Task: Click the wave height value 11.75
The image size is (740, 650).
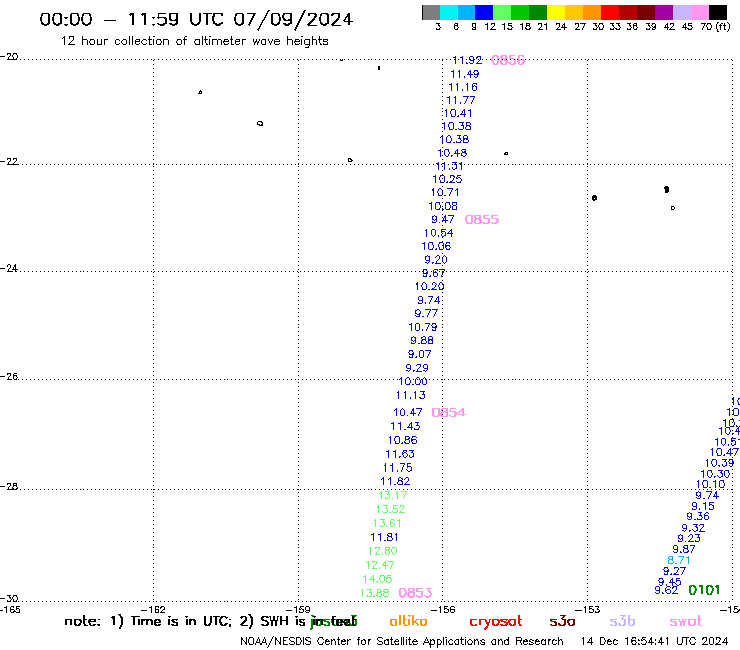Action: coord(397,468)
